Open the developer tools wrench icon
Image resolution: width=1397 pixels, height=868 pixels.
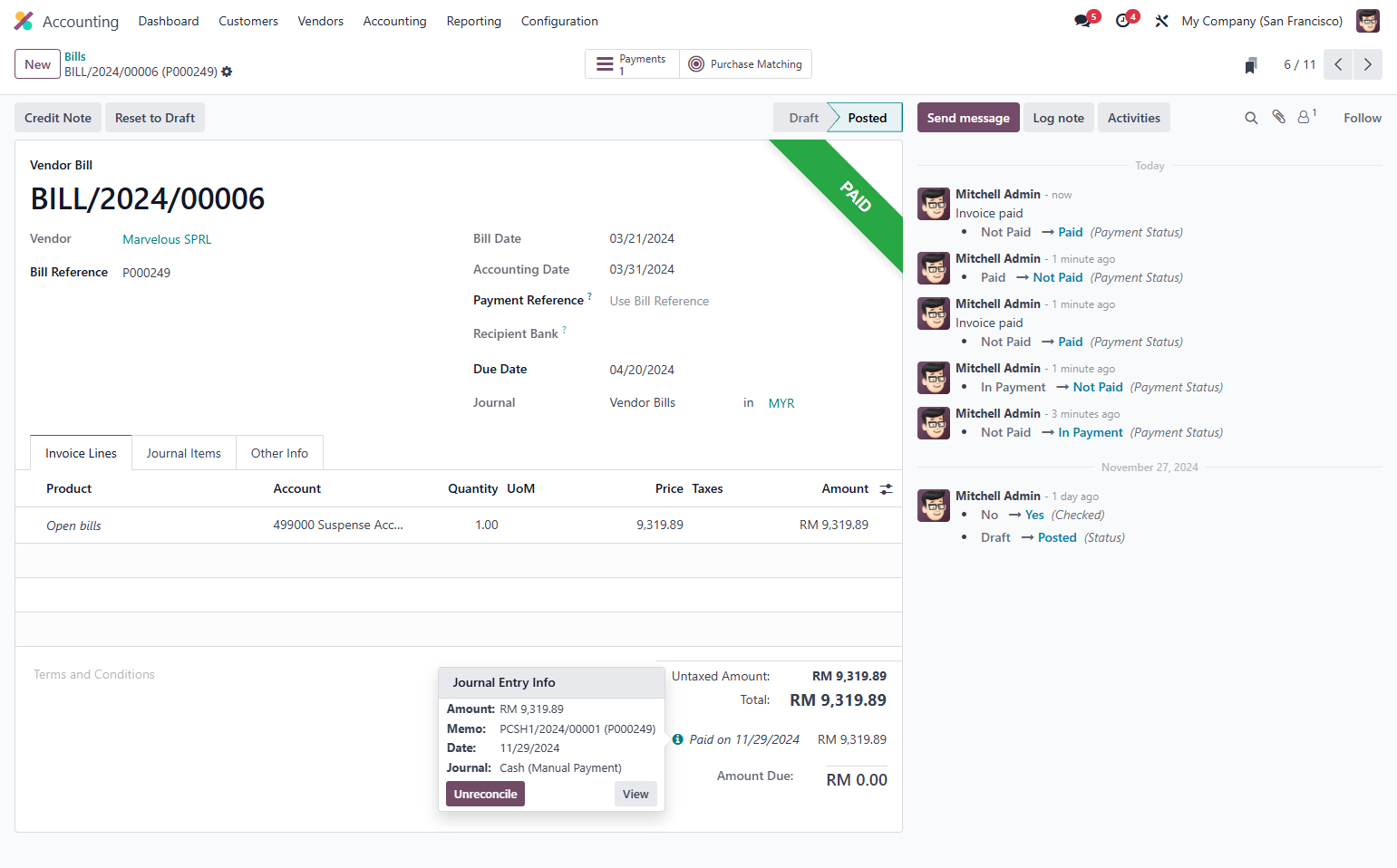[x=1161, y=21]
